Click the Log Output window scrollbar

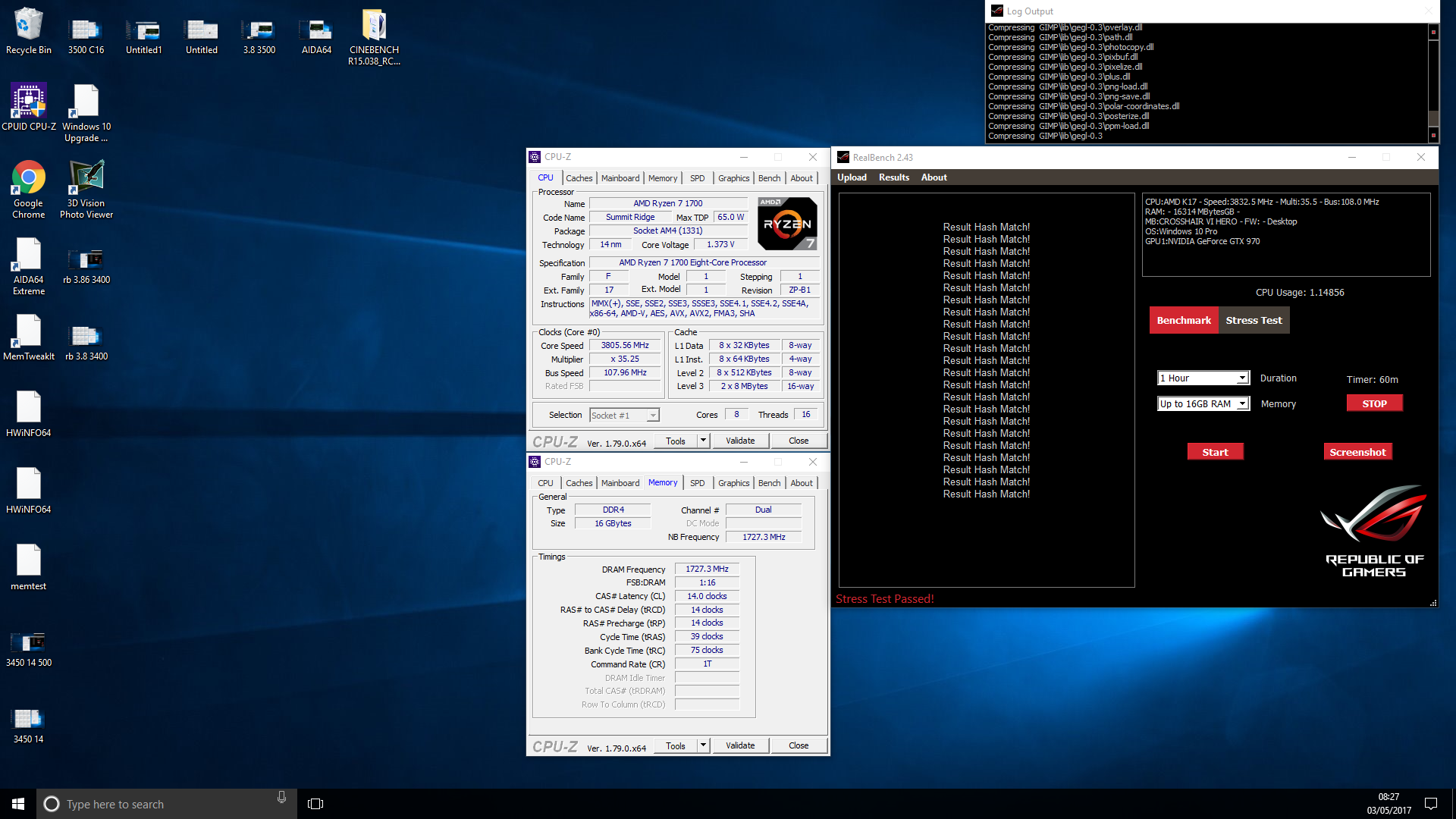(1433, 83)
